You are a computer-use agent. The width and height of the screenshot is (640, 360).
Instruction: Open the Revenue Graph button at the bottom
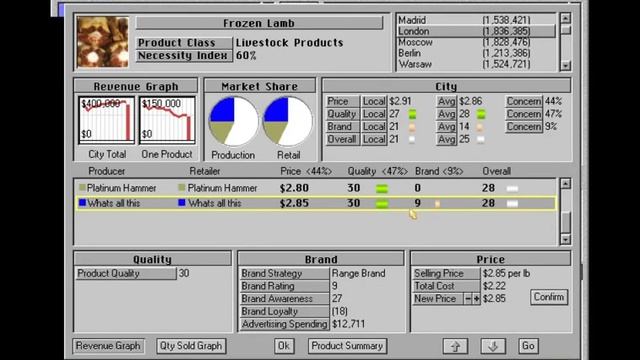108,346
